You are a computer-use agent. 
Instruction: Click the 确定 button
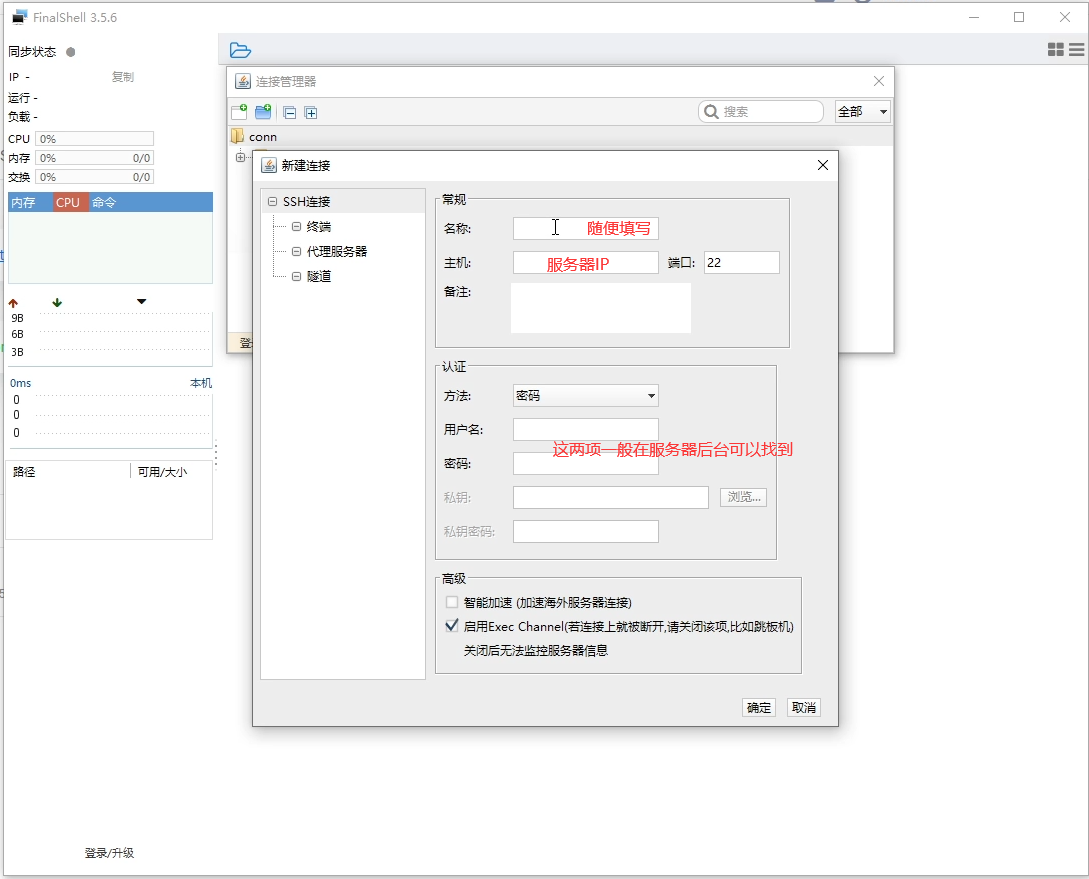tap(759, 708)
